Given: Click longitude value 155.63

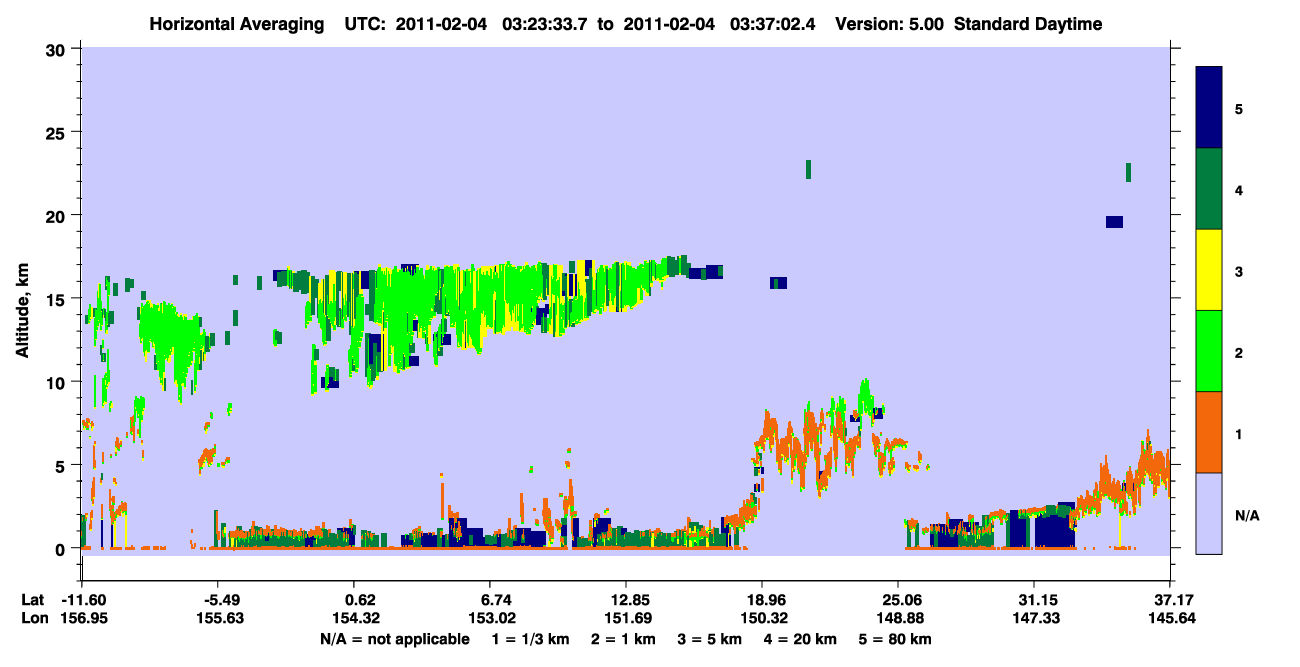Looking at the screenshot, I should click(218, 618).
